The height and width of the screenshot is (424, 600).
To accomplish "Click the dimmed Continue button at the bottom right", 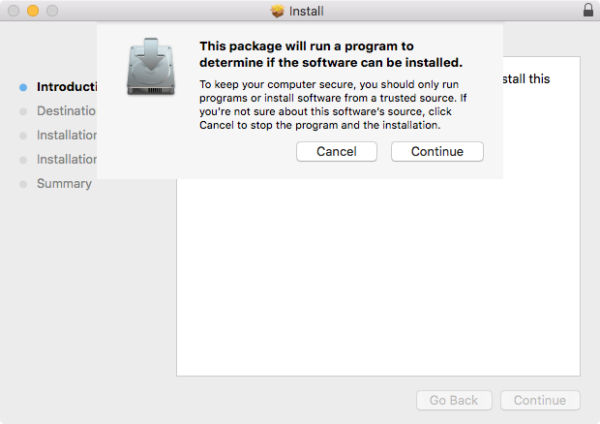I will [x=540, y=400].
